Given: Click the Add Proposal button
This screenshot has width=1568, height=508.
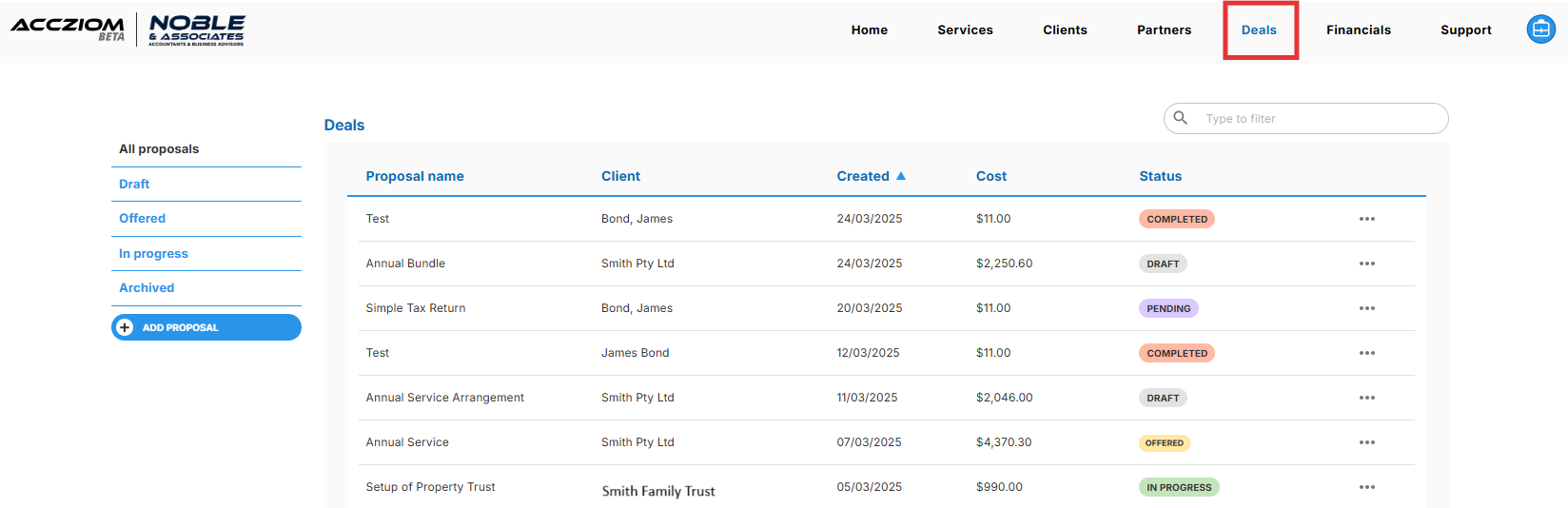Looking at the screenshot, I should (x=206, y=327).
